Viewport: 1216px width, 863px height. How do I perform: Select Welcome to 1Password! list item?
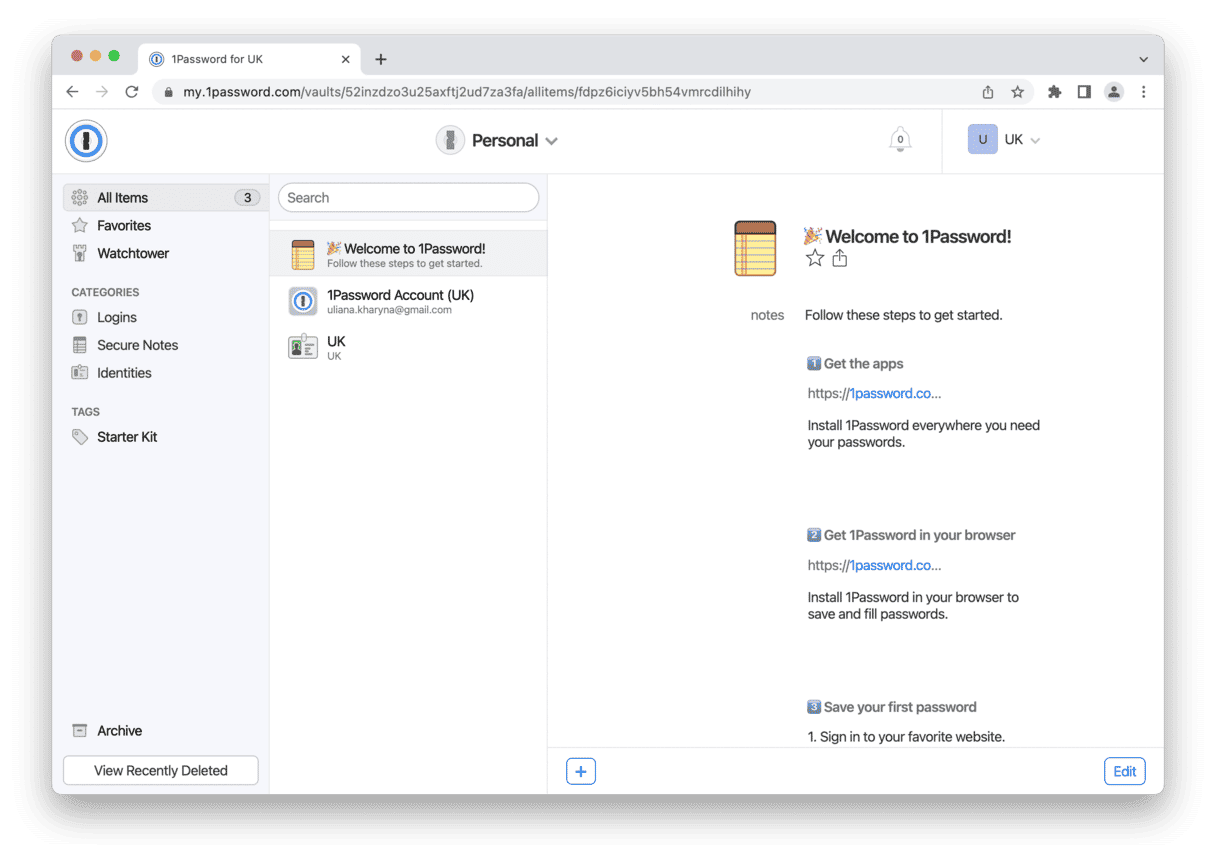pyautogui.click(x=409, y=254)
